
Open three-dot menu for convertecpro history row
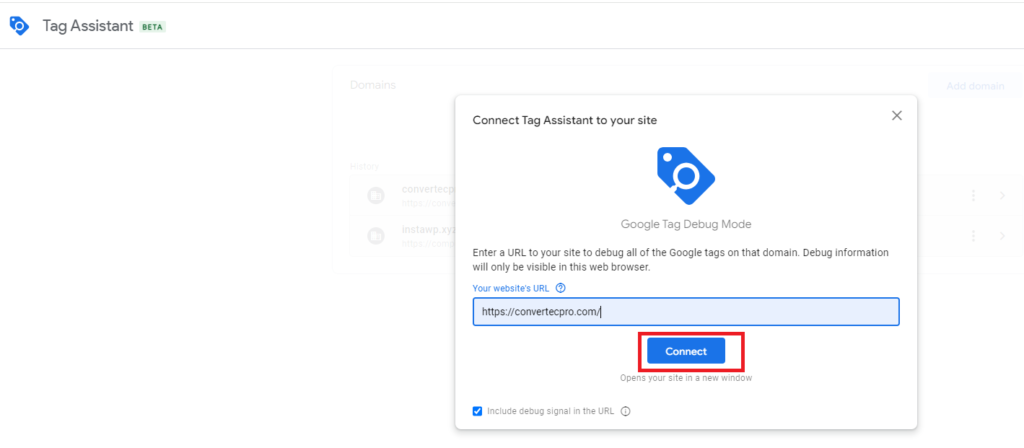click(973, 195)
